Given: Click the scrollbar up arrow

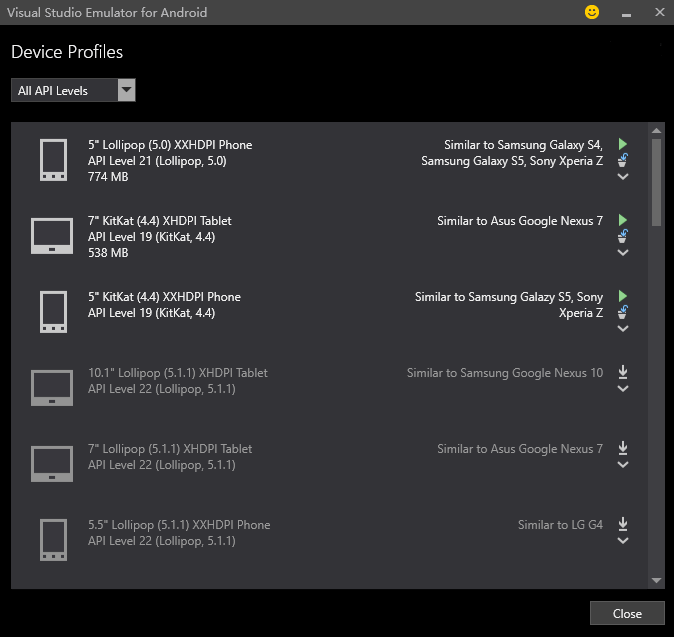Looking at the screenshot, I should (x=656, y=131).
